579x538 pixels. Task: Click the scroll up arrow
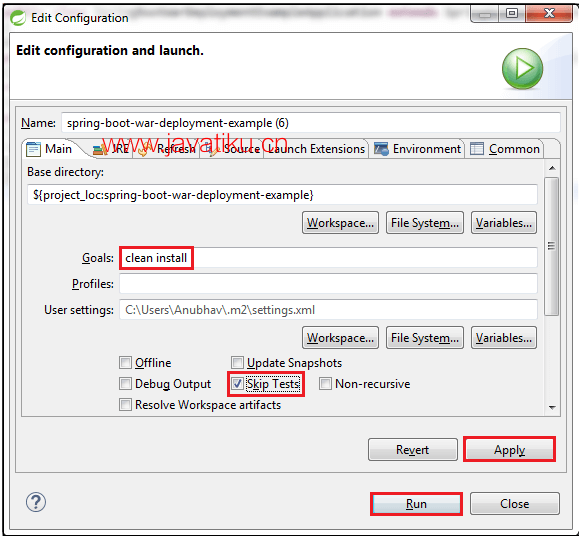tap(552, 168)
